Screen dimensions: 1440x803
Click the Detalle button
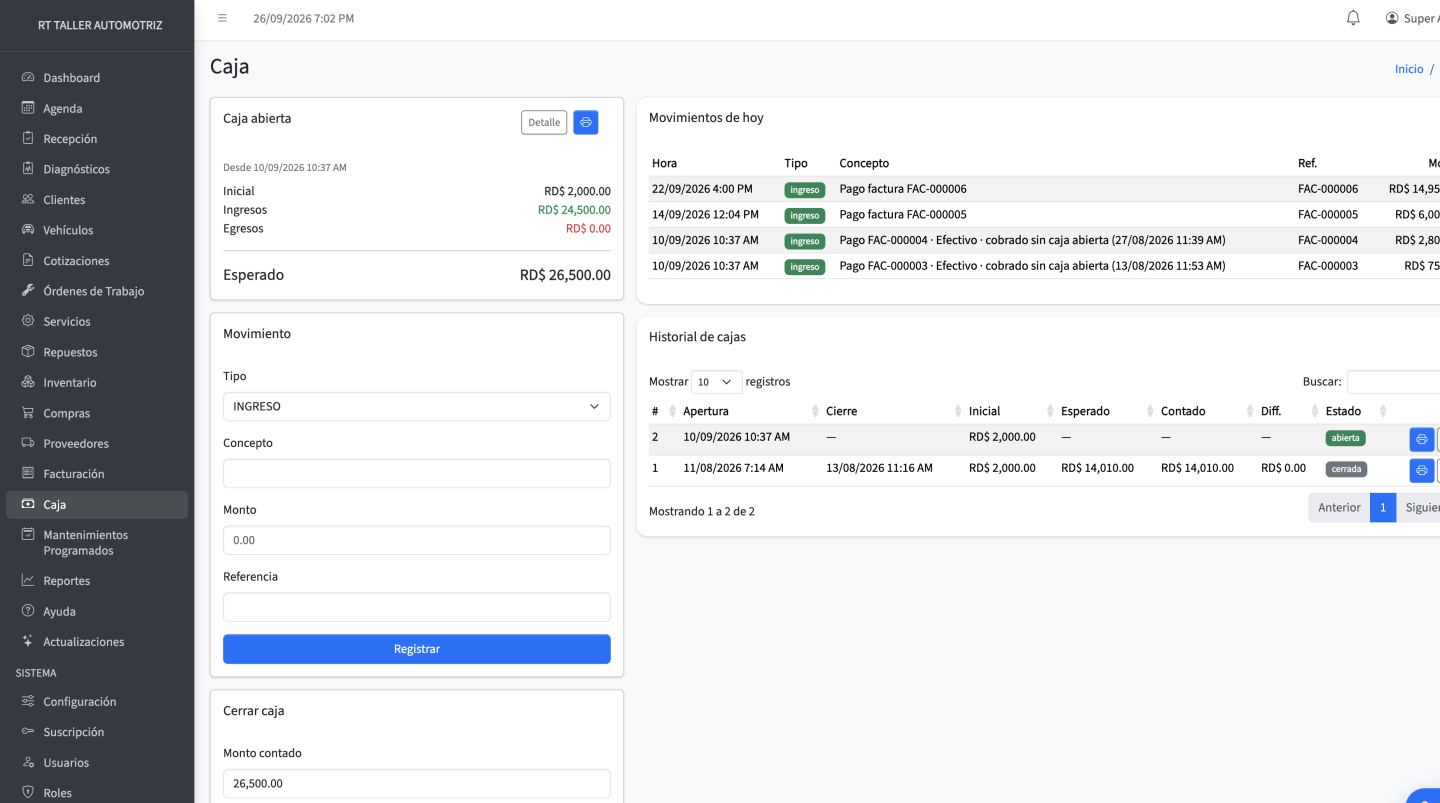tap(544, 122)
